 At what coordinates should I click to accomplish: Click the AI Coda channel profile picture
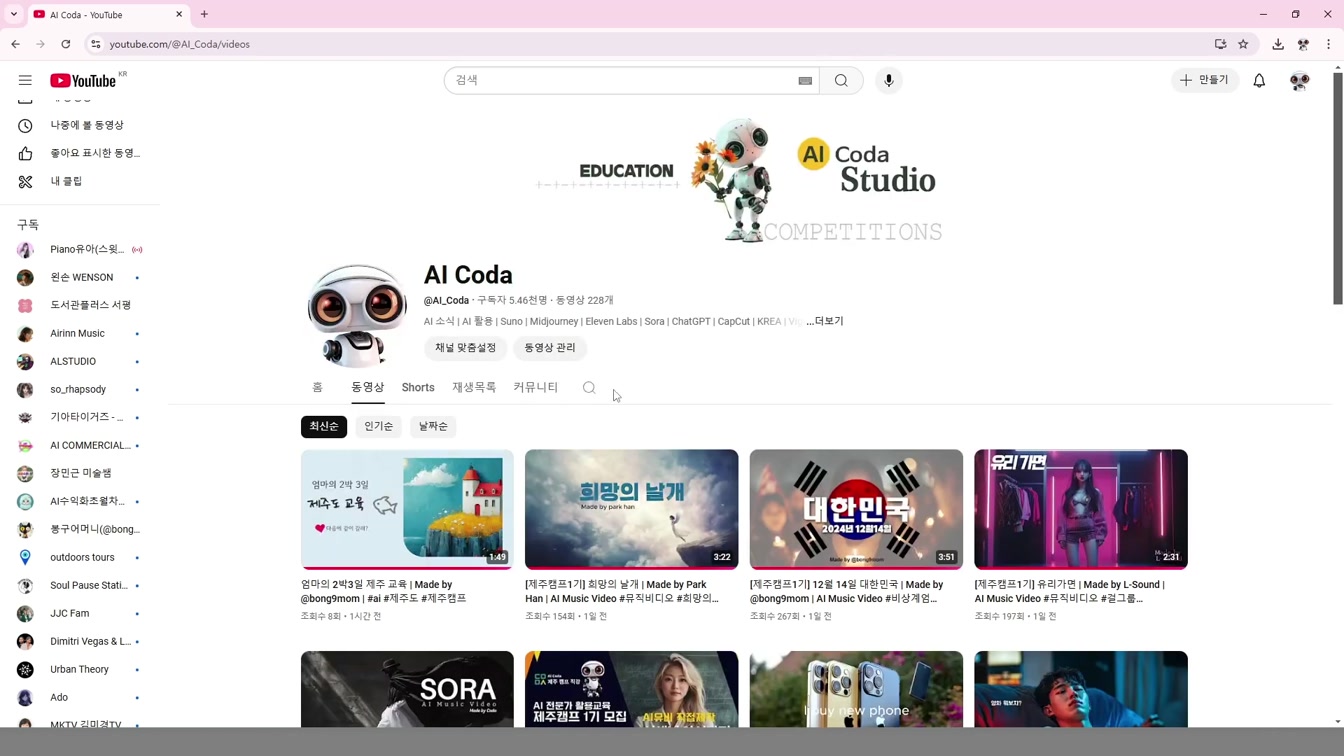tap(356, 315)
